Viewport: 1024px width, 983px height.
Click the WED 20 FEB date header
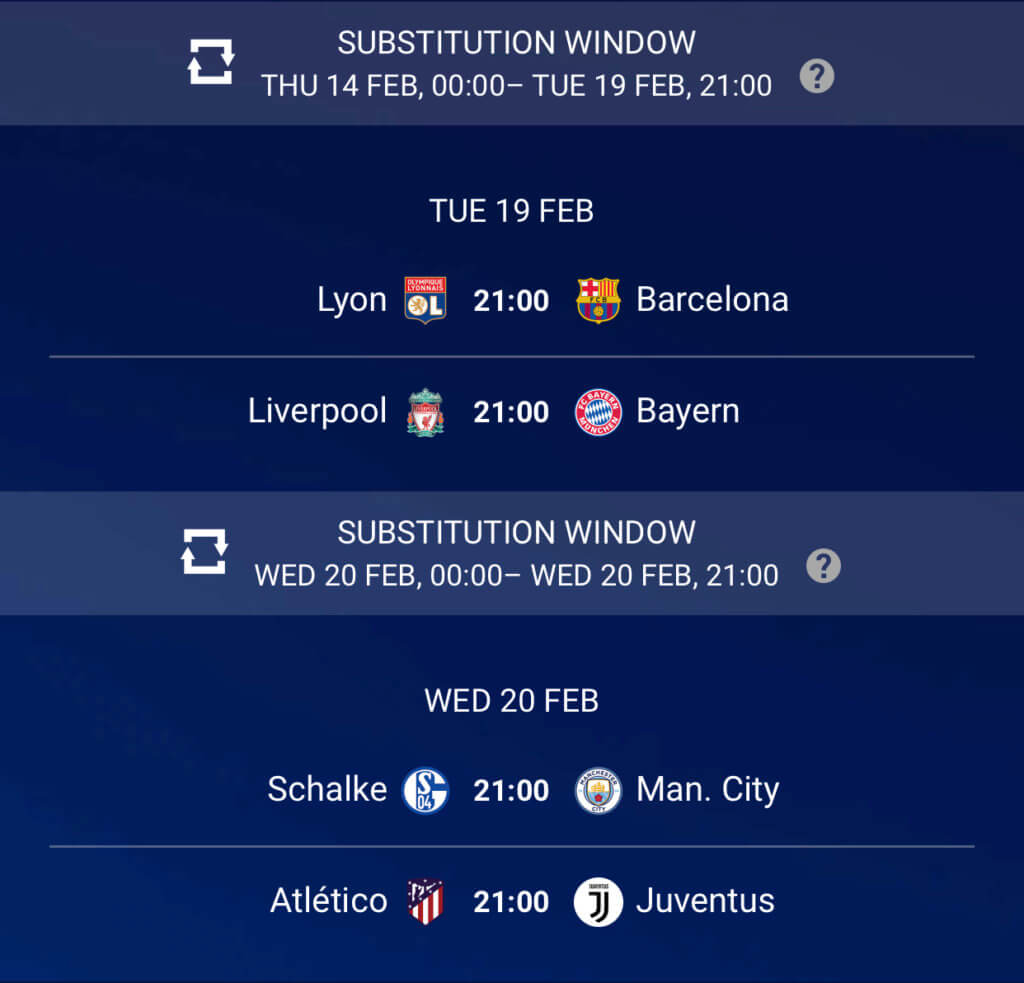[x=511, y=701]
